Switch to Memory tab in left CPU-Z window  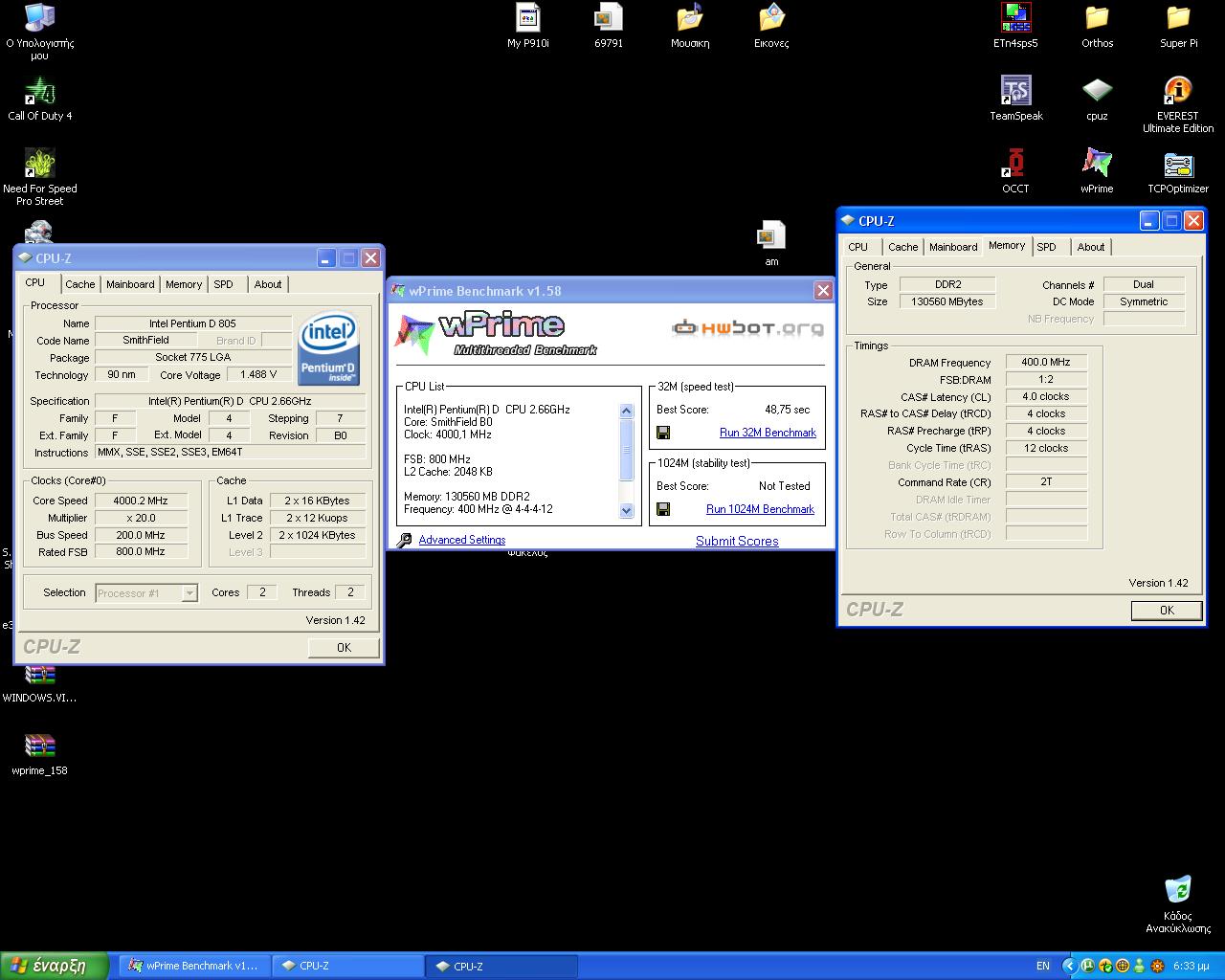(x=184, y=284)
